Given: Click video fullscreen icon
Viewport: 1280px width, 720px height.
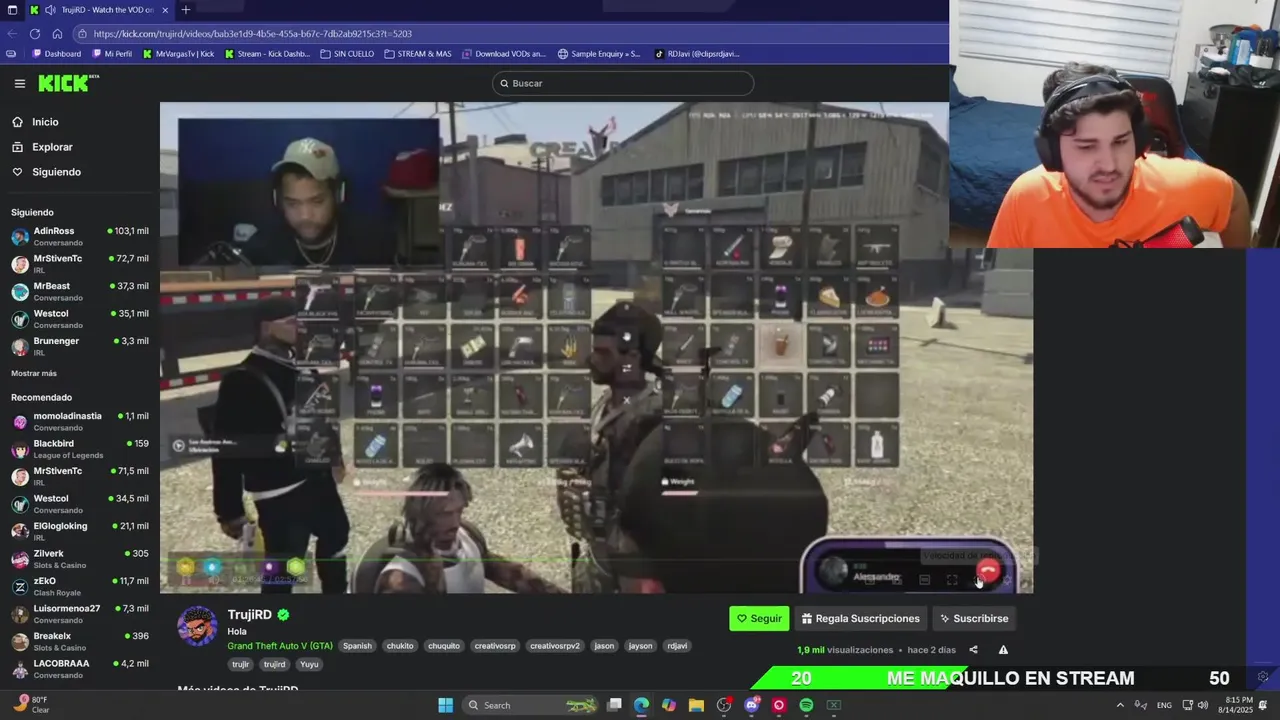Looking at the screenshot, I should (x=952, y=580).
